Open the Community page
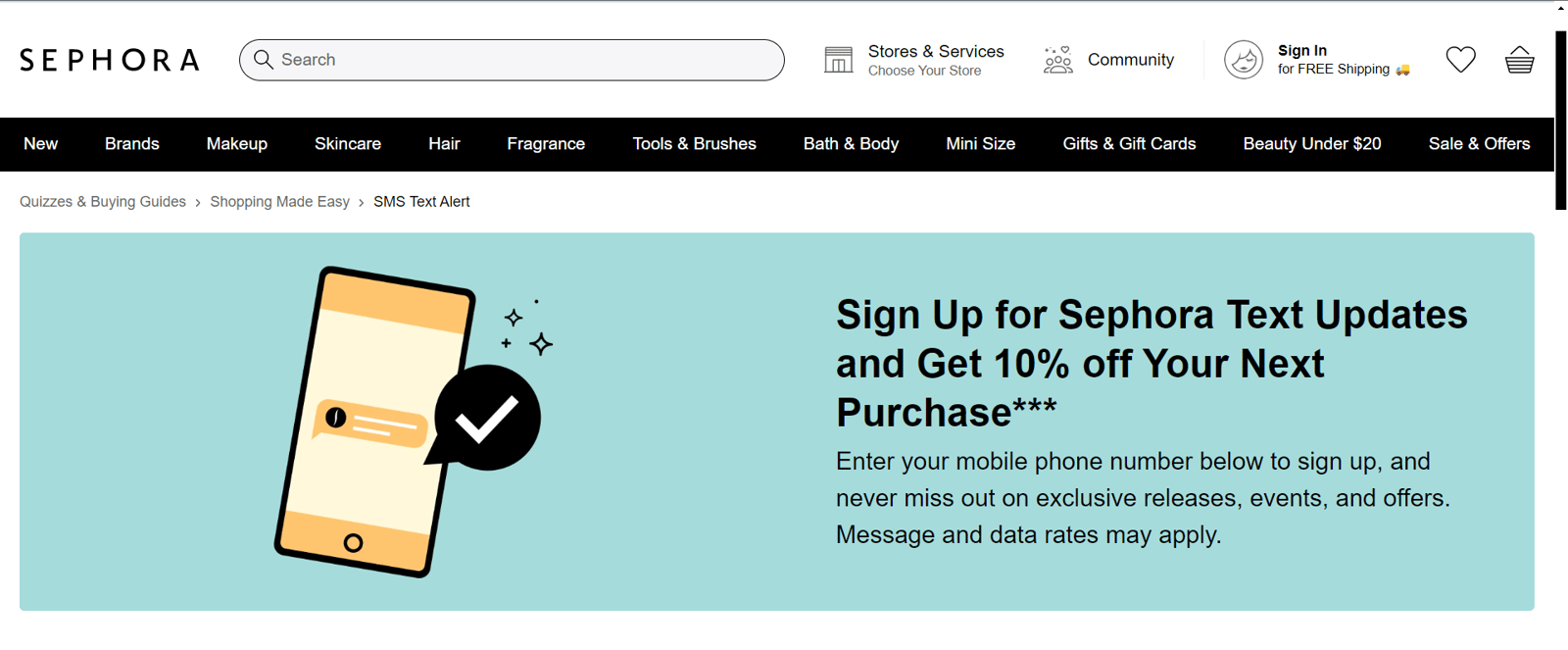The height and width of the screenshot is (650, 1568). (x=1108, y=60)
